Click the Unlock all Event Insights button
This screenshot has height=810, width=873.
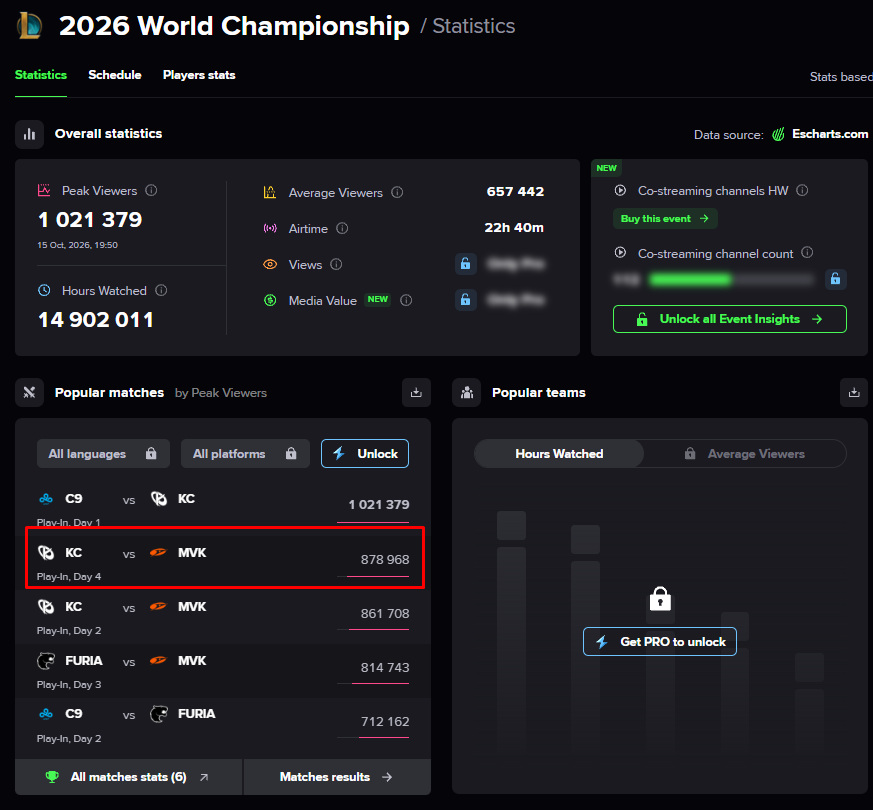point(729,319)
